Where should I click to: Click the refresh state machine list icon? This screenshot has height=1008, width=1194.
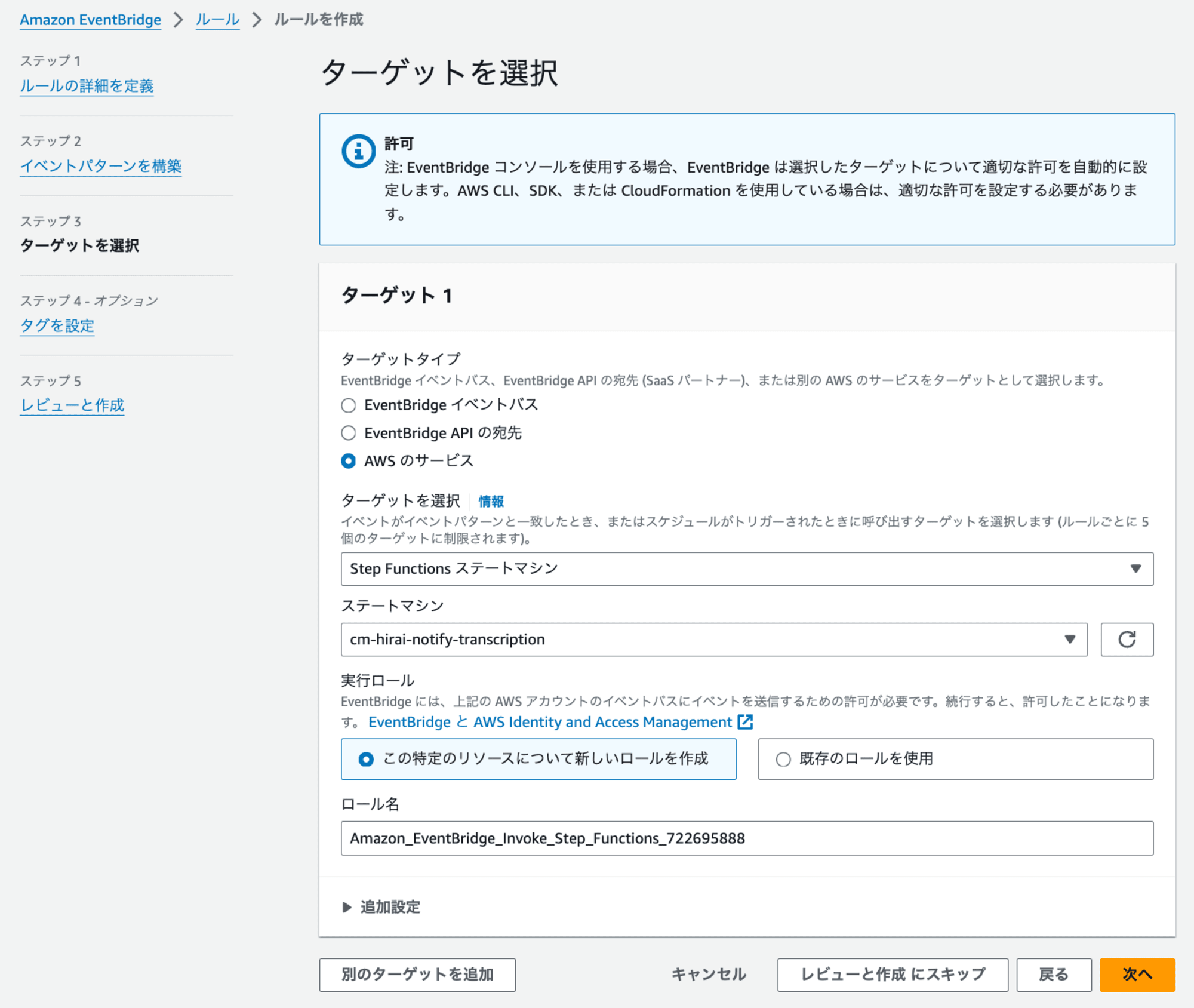pyautogui.click(x=1127, y=640)
